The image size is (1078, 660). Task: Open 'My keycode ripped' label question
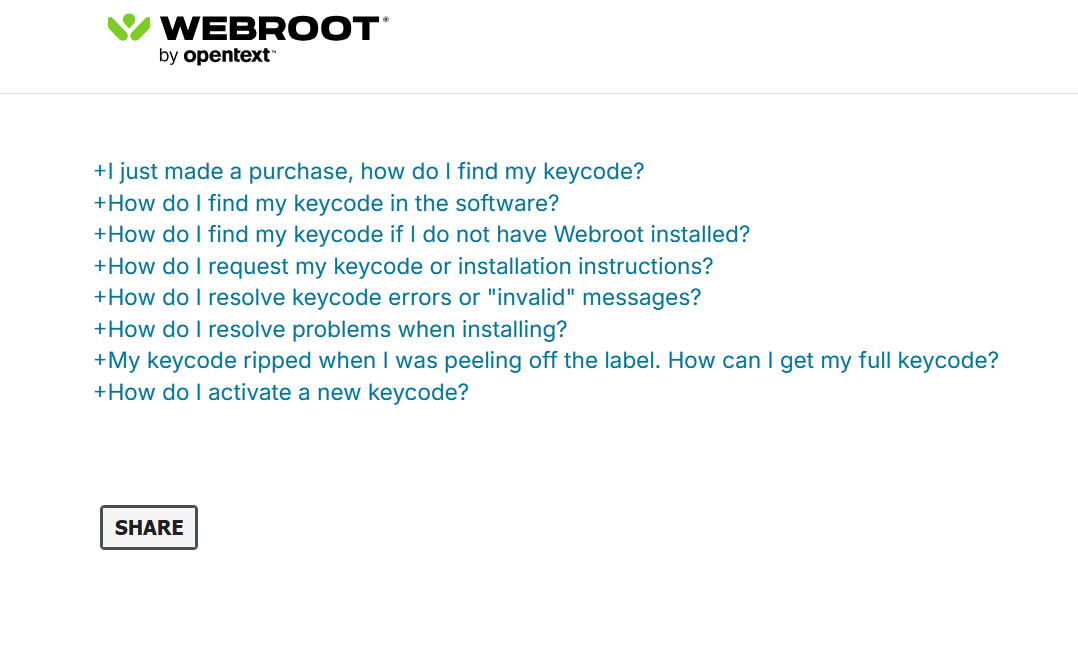tap(553, 361)
